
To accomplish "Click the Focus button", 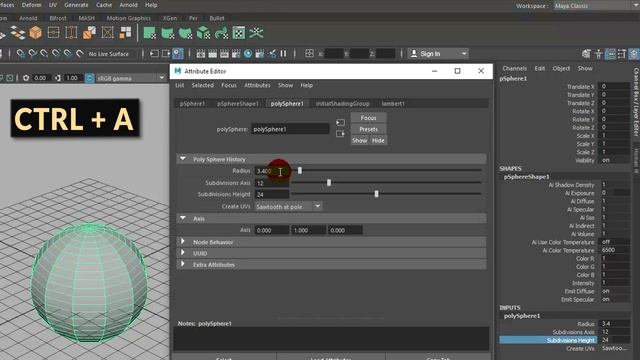I will pyautogui.click(x=368, y=118).
